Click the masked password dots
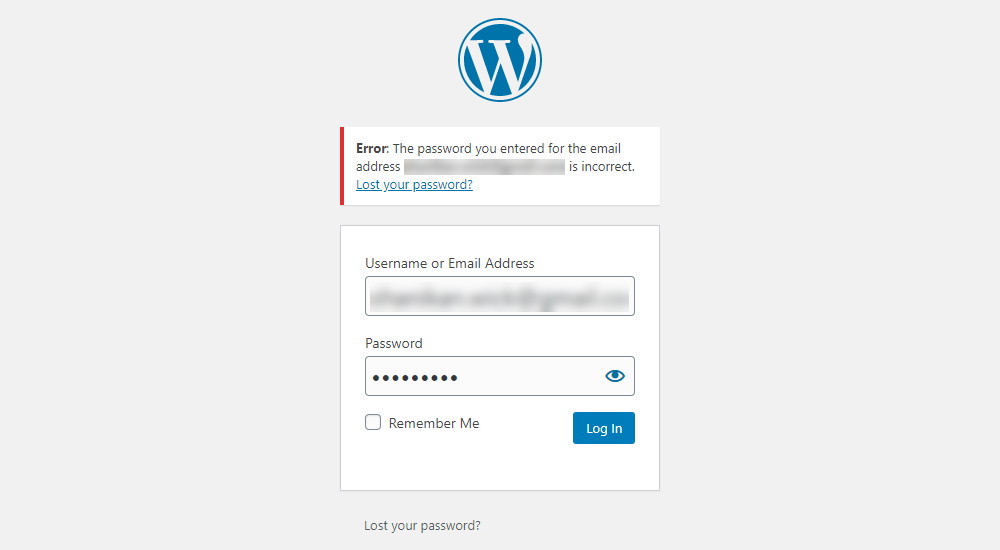Screen dimensions: 1000x550 click(415, 377)
